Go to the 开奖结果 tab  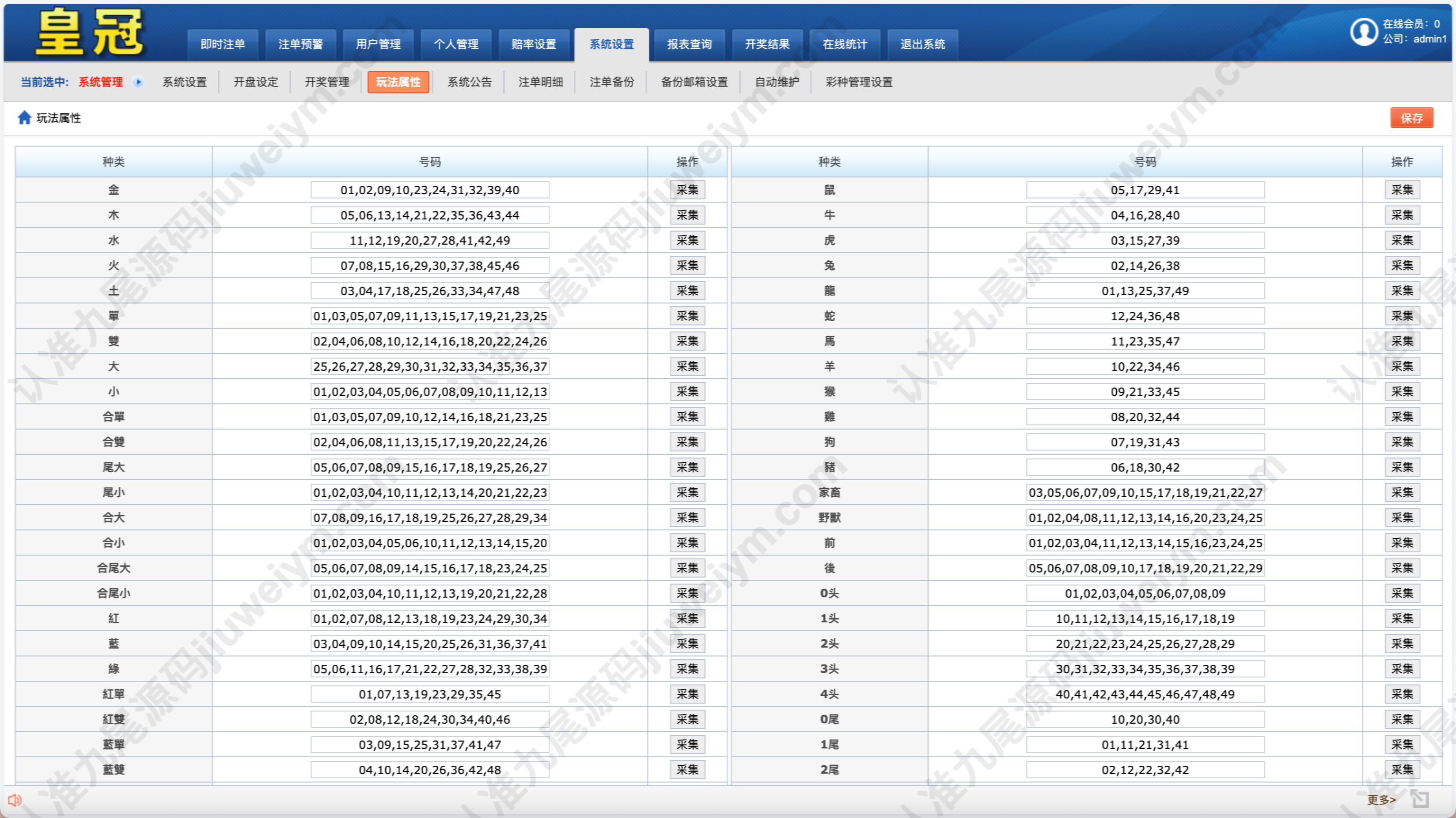[x=767, y=44]
